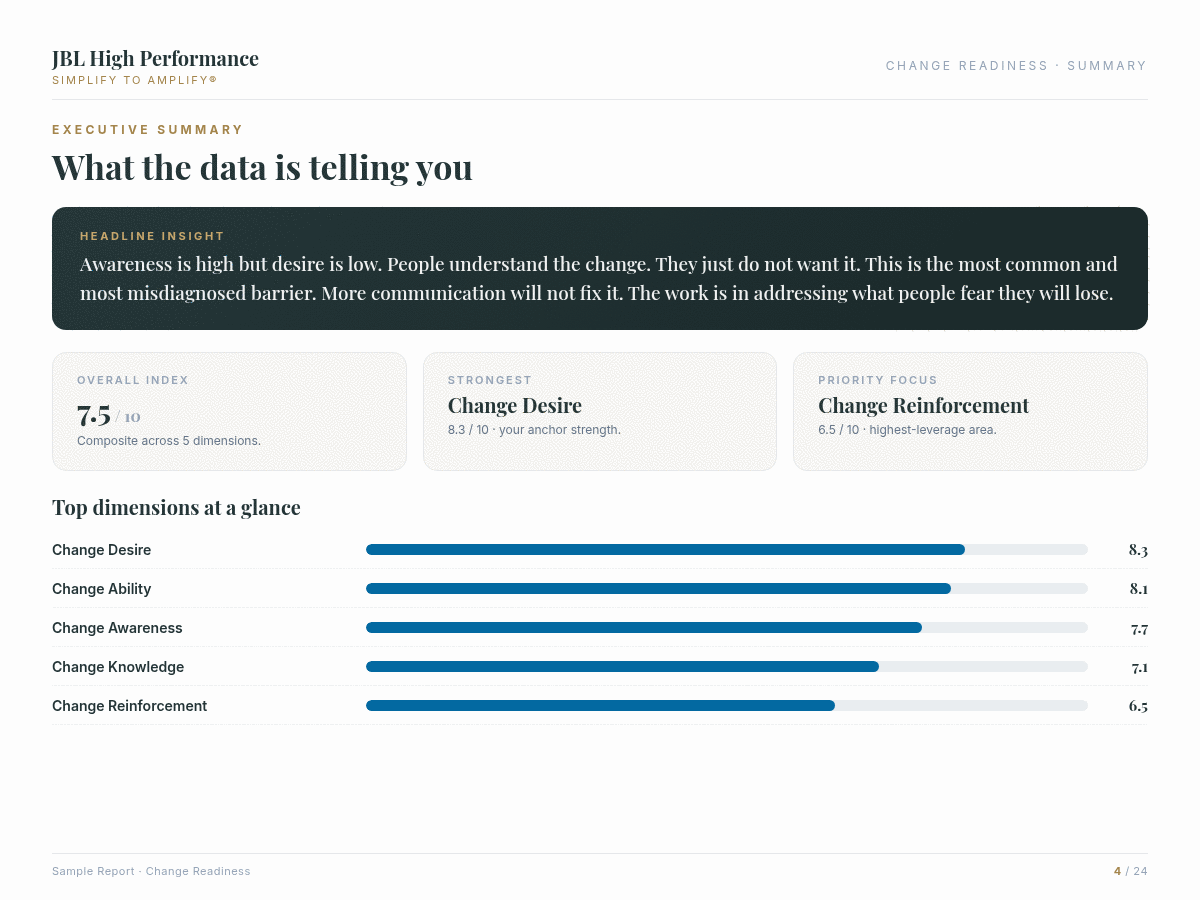The width and height of the screenshot is (1200, 900).
Task: Click the 6.5 score in the bar list
Action: tap(1138, 706)
